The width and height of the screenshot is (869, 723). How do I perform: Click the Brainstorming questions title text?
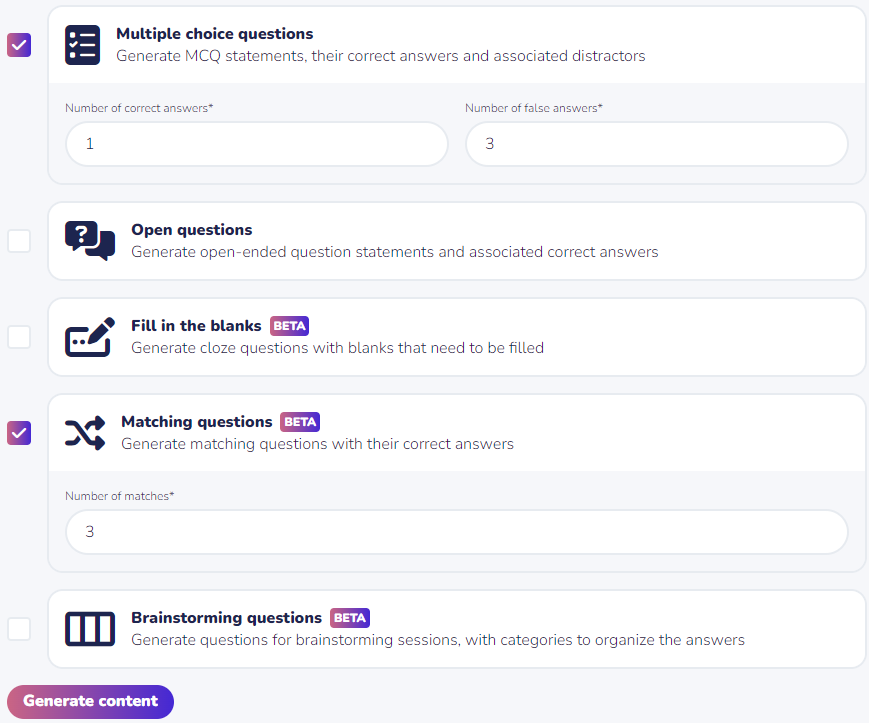click(227, 618)
